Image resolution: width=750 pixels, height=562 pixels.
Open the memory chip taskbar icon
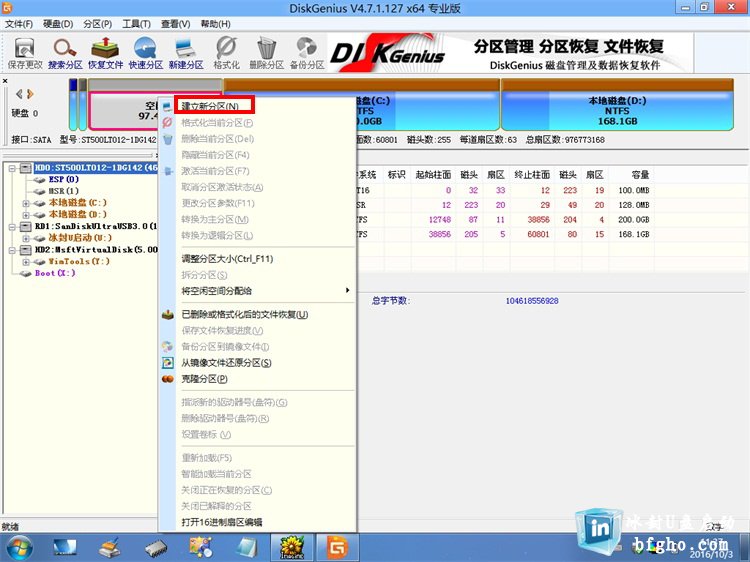(156, 548)
